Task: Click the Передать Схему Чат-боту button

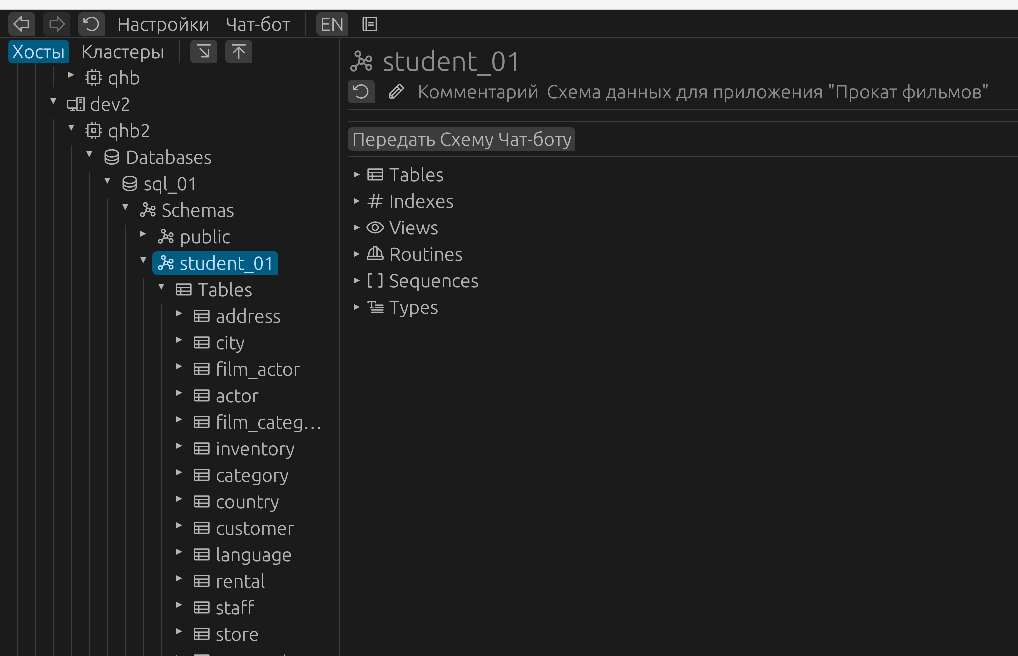Action: 462,140
